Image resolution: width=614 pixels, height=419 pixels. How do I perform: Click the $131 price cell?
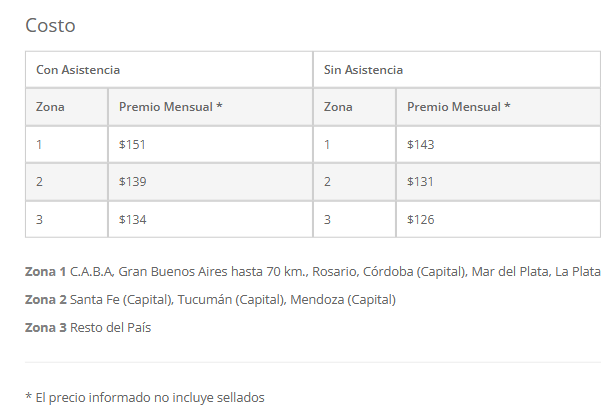[420, 182]
